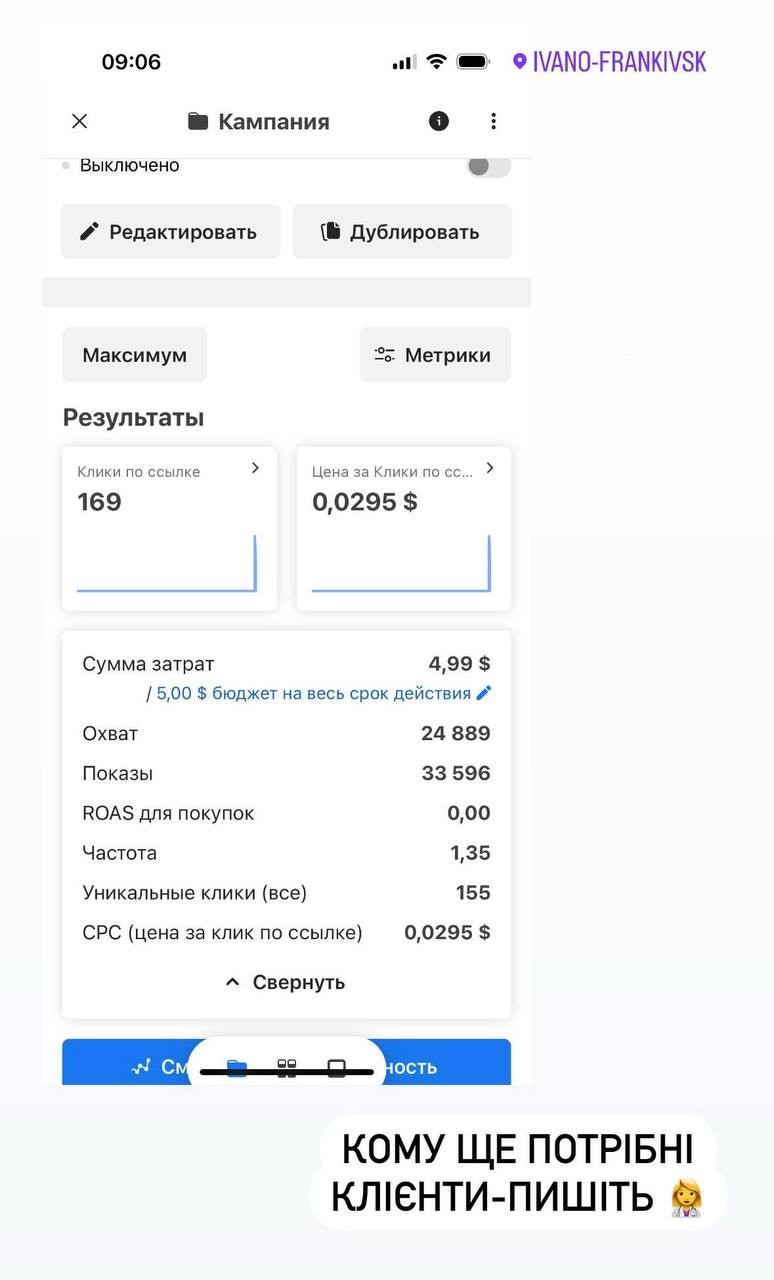Open the Клики по ссылке card chevron
Screen dimensions: 774x1280
(x=255, y=468)
